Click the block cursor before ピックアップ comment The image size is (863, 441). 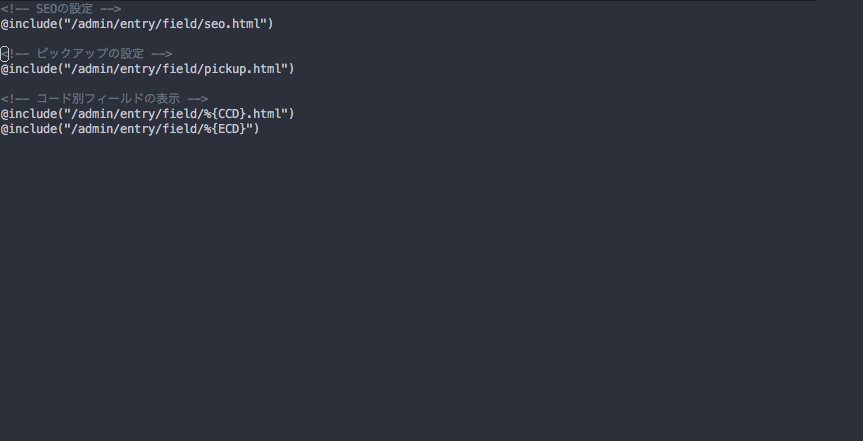coord(4,53)
